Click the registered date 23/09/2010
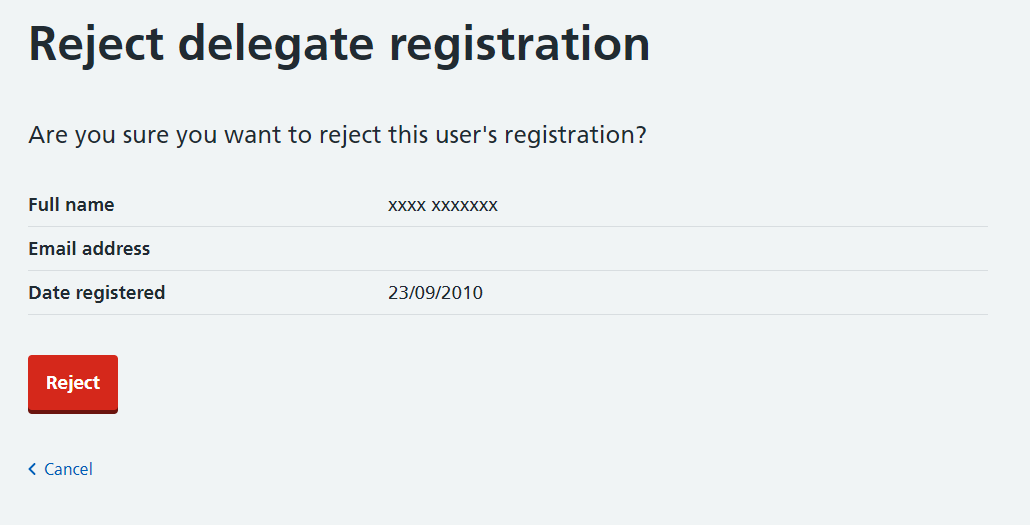This screenshot has height=525, width=1030. tap(435, 293)
